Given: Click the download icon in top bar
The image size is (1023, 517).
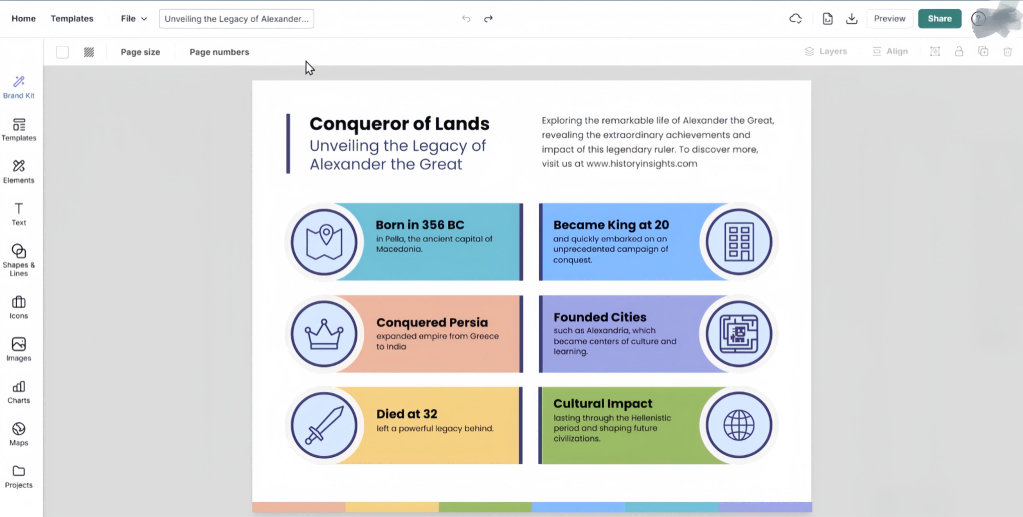Looking at the screenshot, I should pyautogui.click(x=852, y=18).
